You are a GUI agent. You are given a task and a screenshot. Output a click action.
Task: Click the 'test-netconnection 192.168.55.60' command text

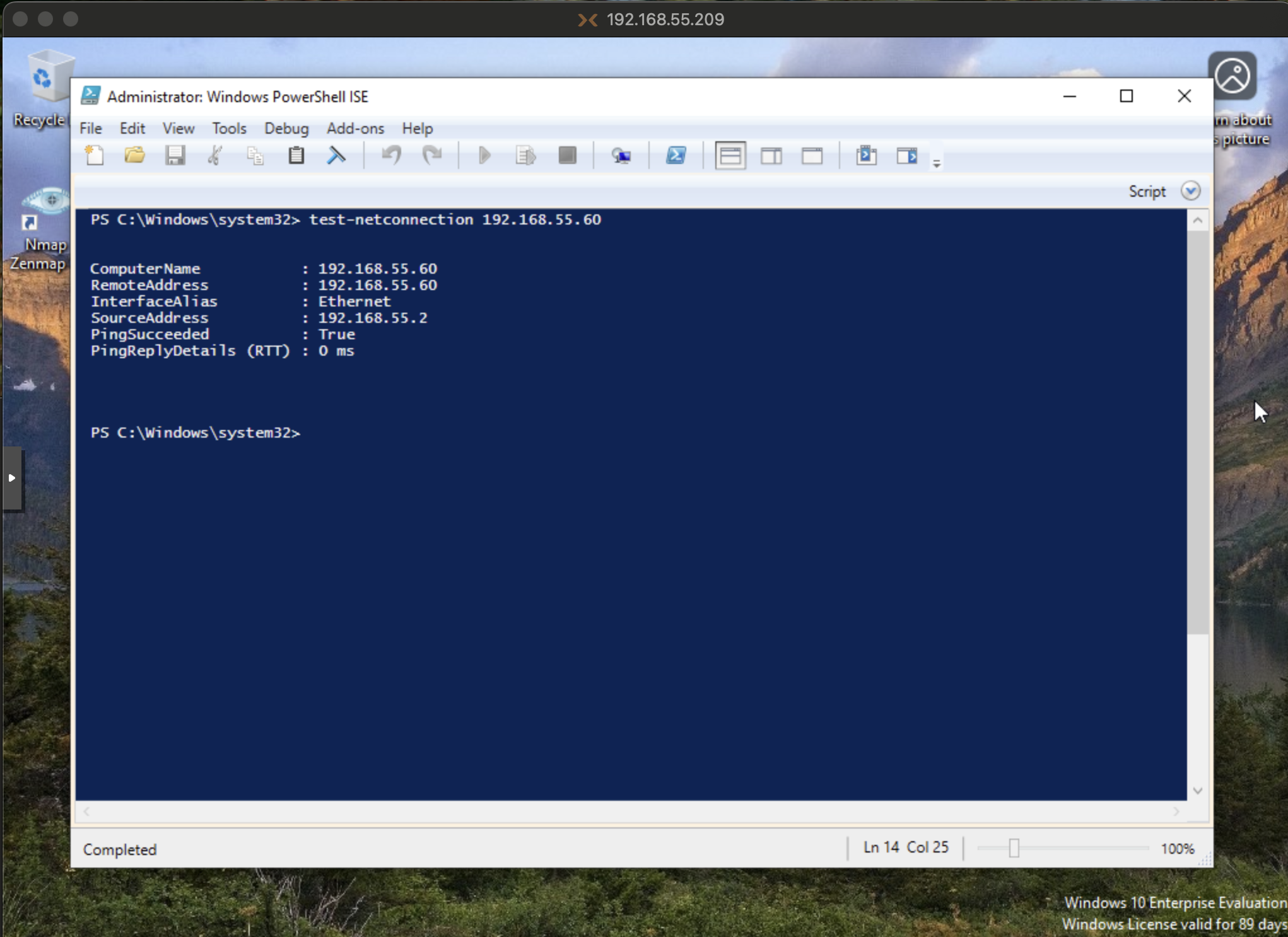(455, 219)
